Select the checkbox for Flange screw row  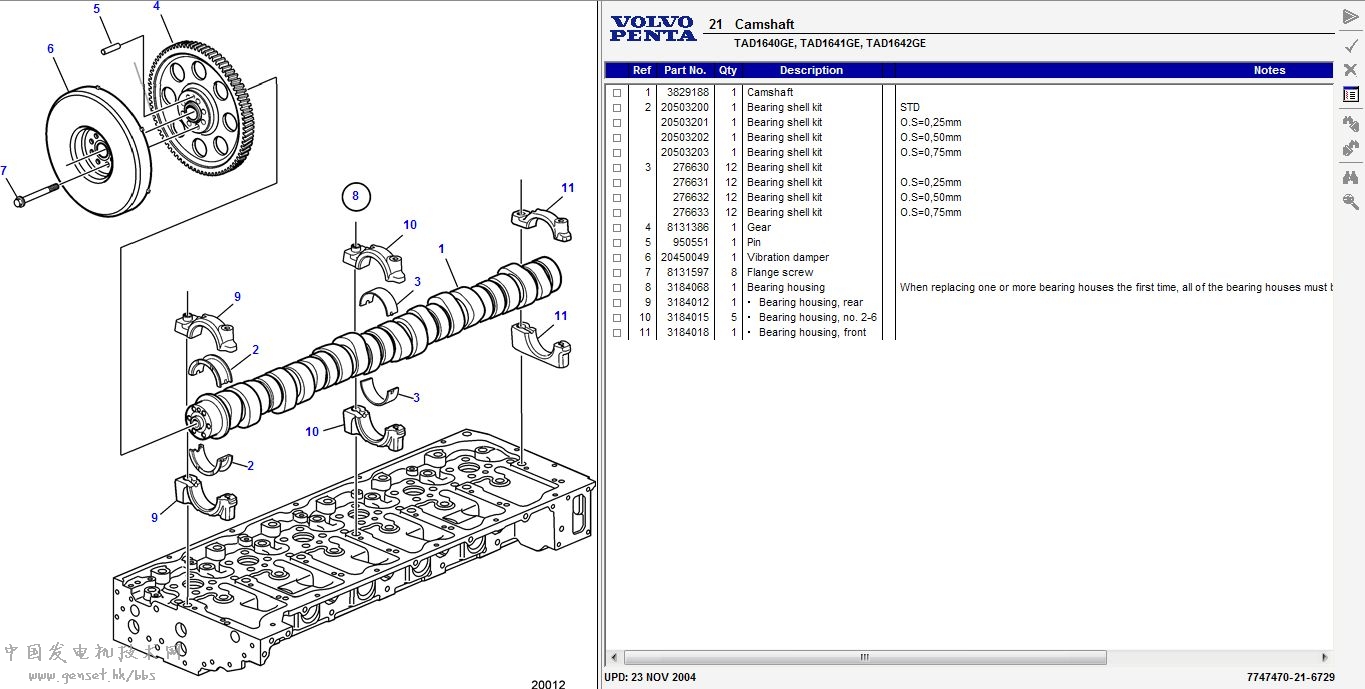(617, 273)
